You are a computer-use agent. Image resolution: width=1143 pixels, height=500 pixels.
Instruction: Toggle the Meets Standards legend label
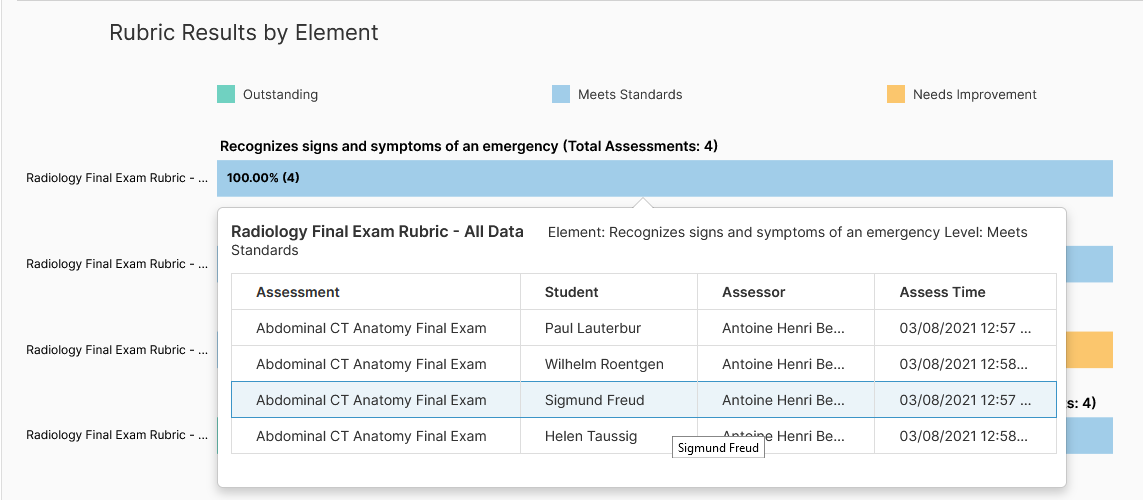(630, 95)
